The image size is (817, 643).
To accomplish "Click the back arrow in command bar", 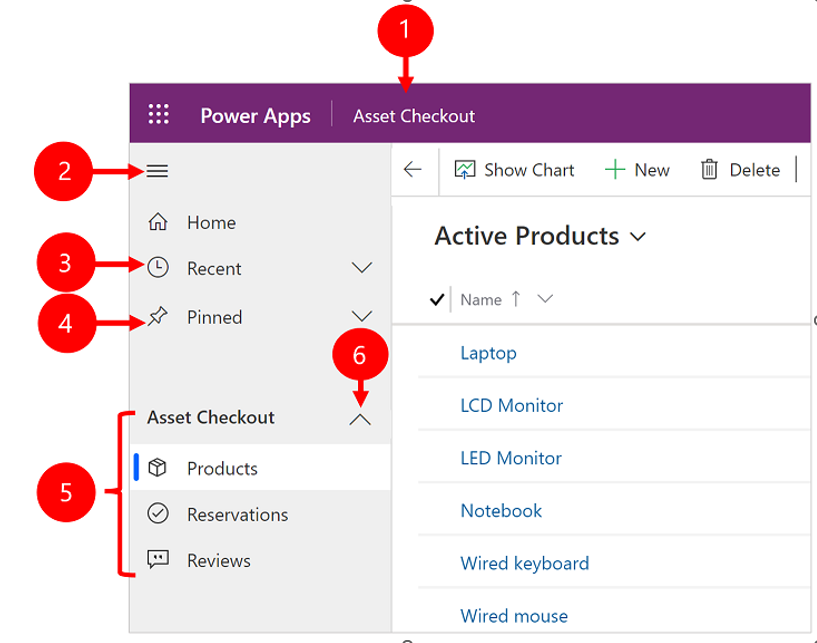I will coord(413,170).
